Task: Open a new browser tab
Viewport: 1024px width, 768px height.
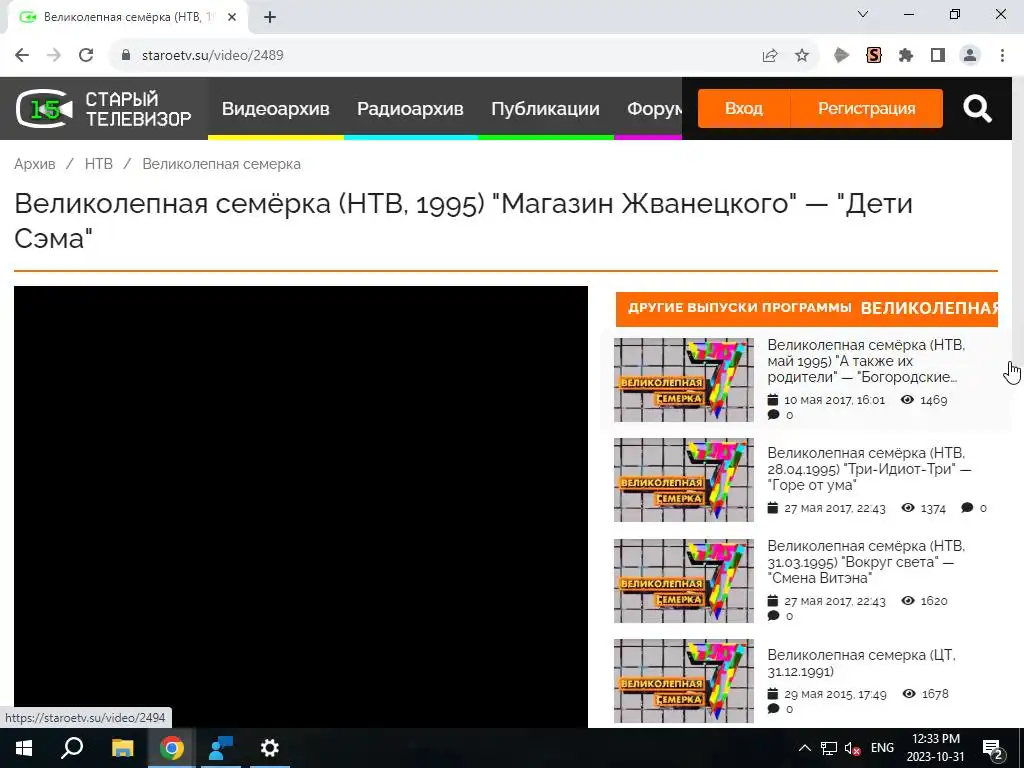Action: [x=270, y=18]
